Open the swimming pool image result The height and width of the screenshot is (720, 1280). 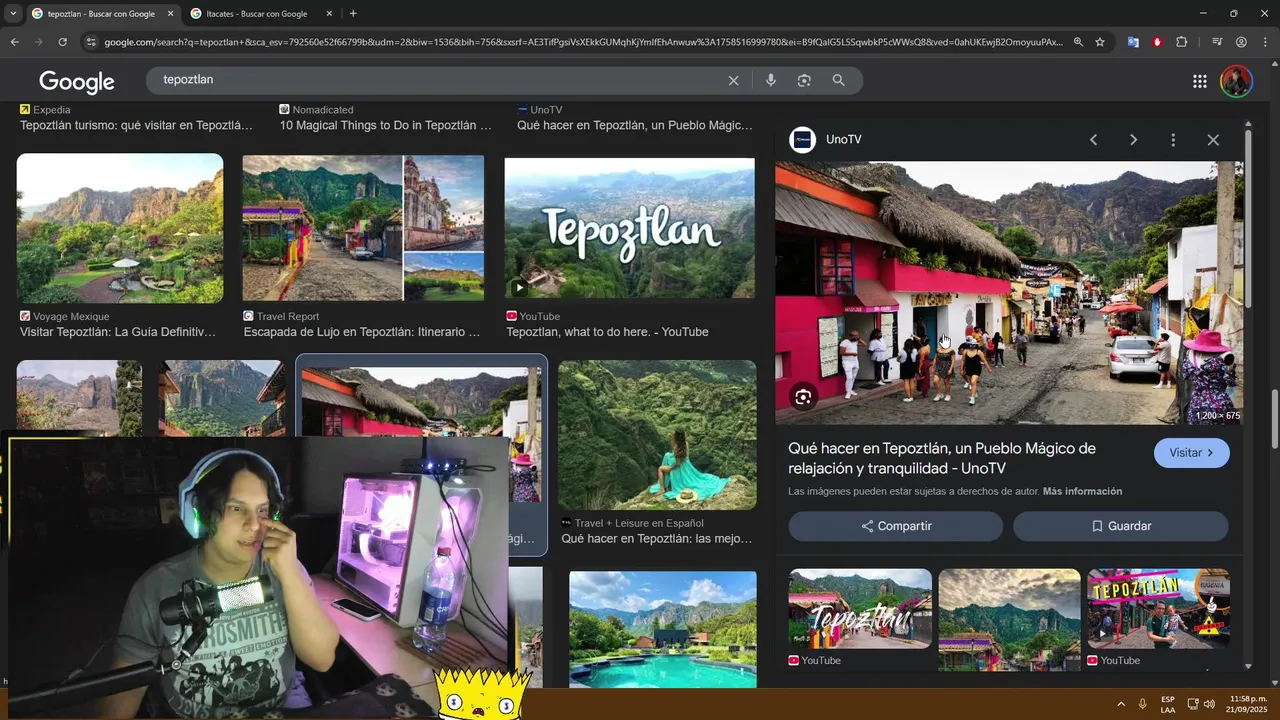[x=663, y=629]
